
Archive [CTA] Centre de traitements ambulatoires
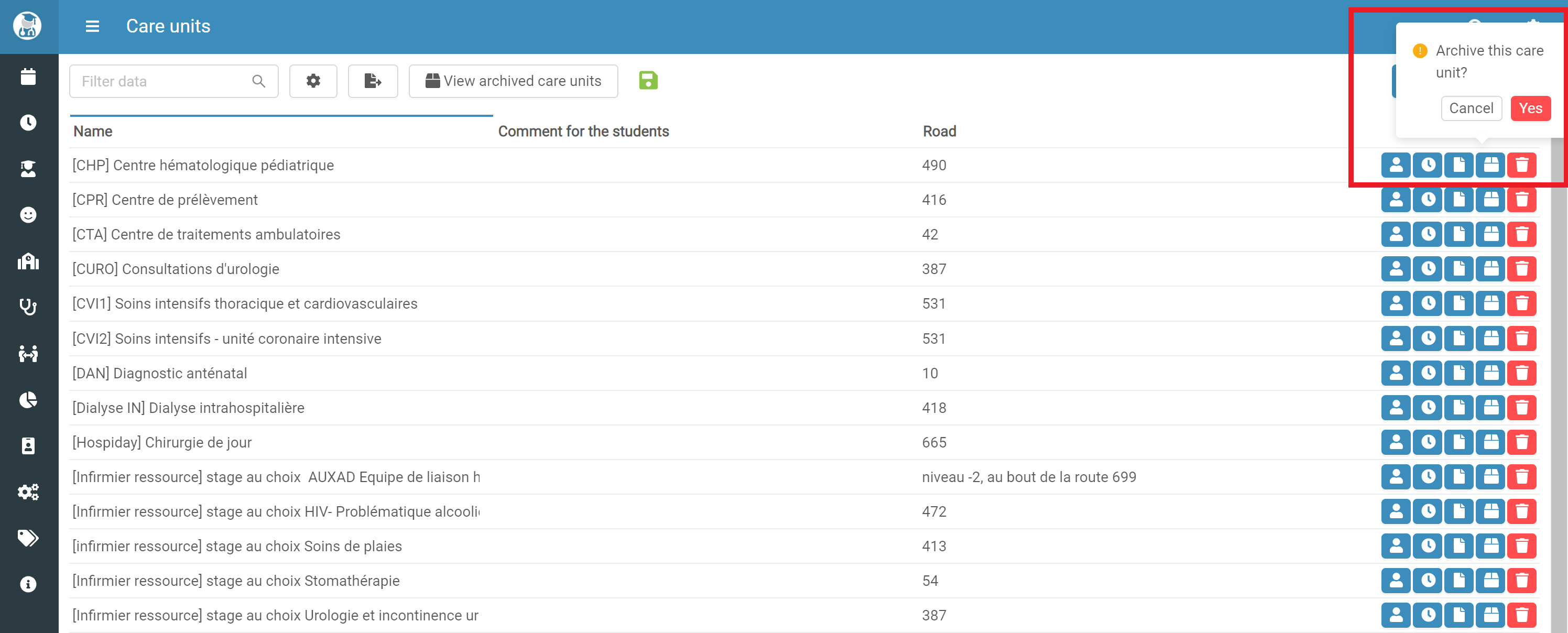tap(1490, 234)
